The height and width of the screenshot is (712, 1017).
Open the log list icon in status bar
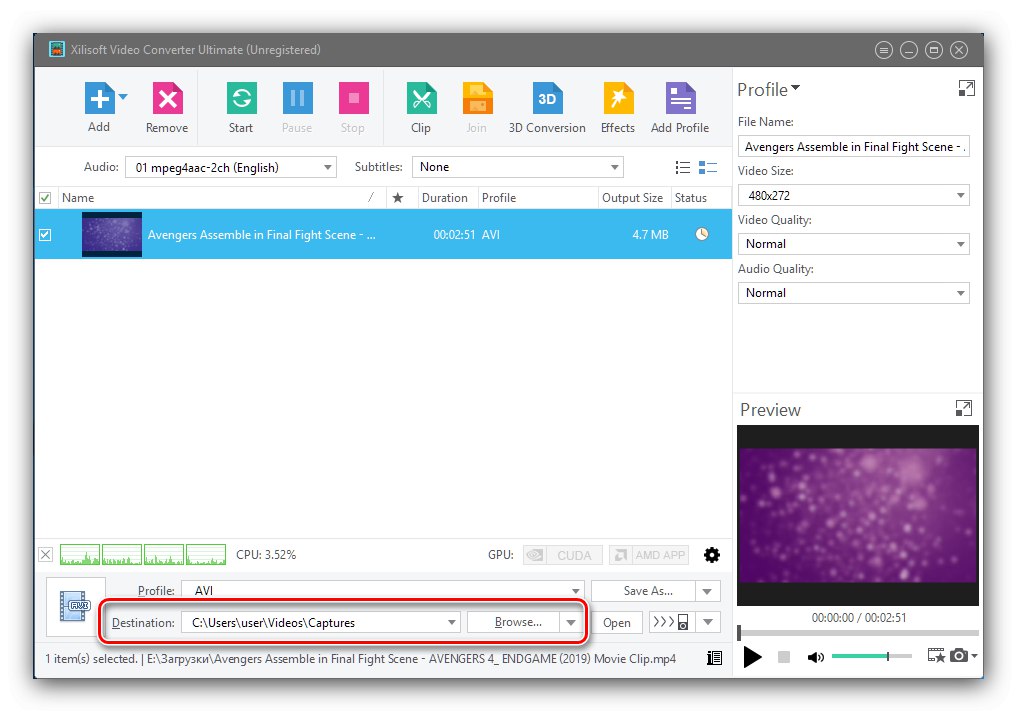click(x=714, y=658)
